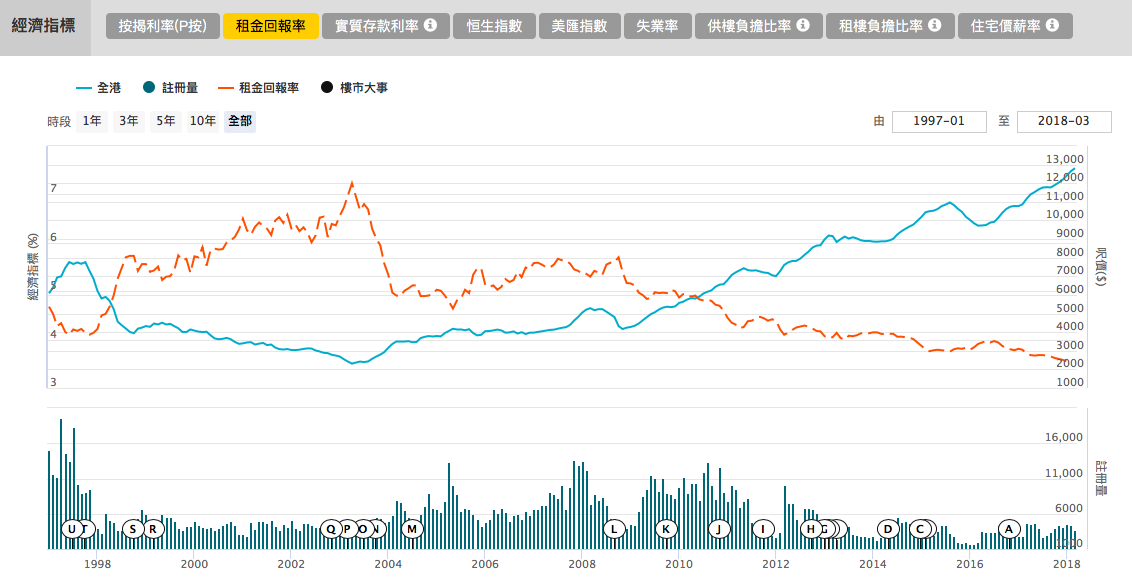Click the 16,000 volume axis label

(x=1064, y=437)
